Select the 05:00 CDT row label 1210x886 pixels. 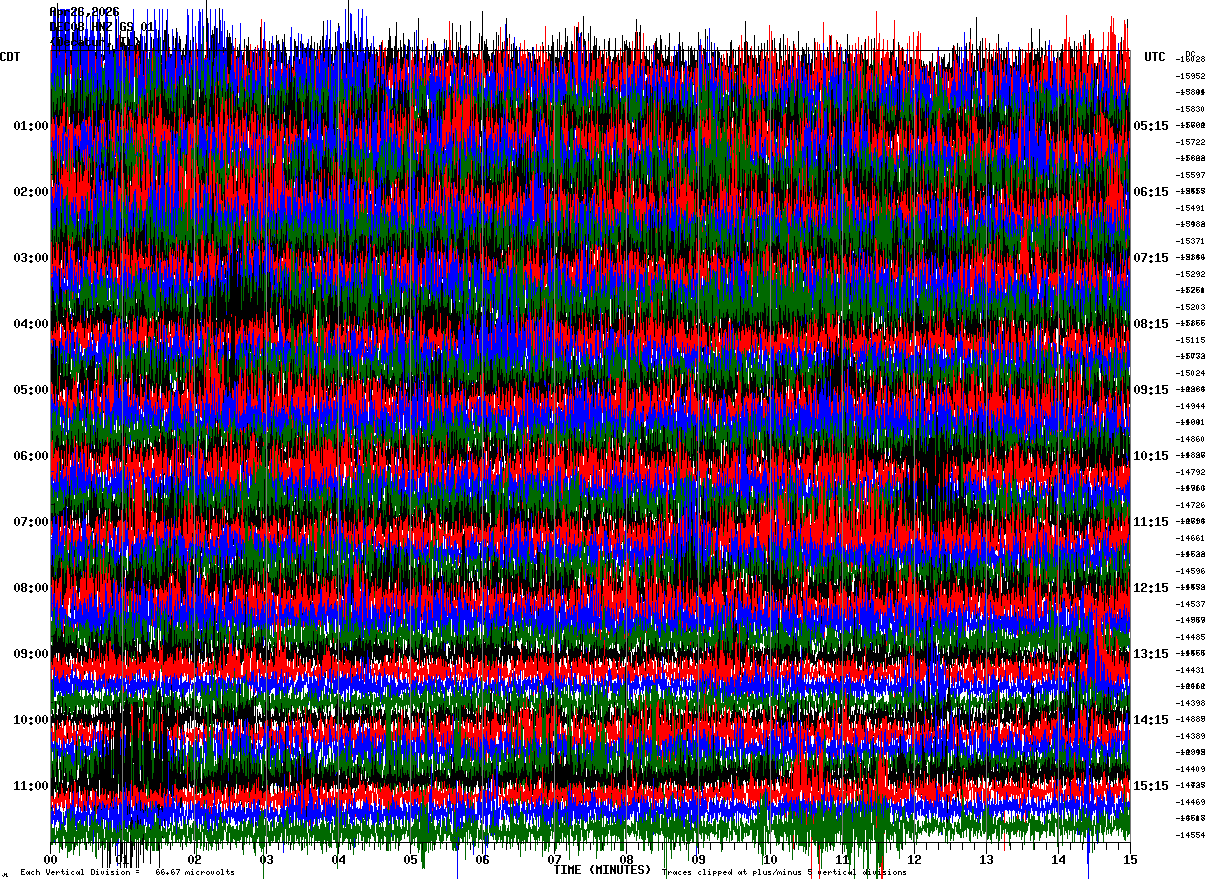point(31,390)
